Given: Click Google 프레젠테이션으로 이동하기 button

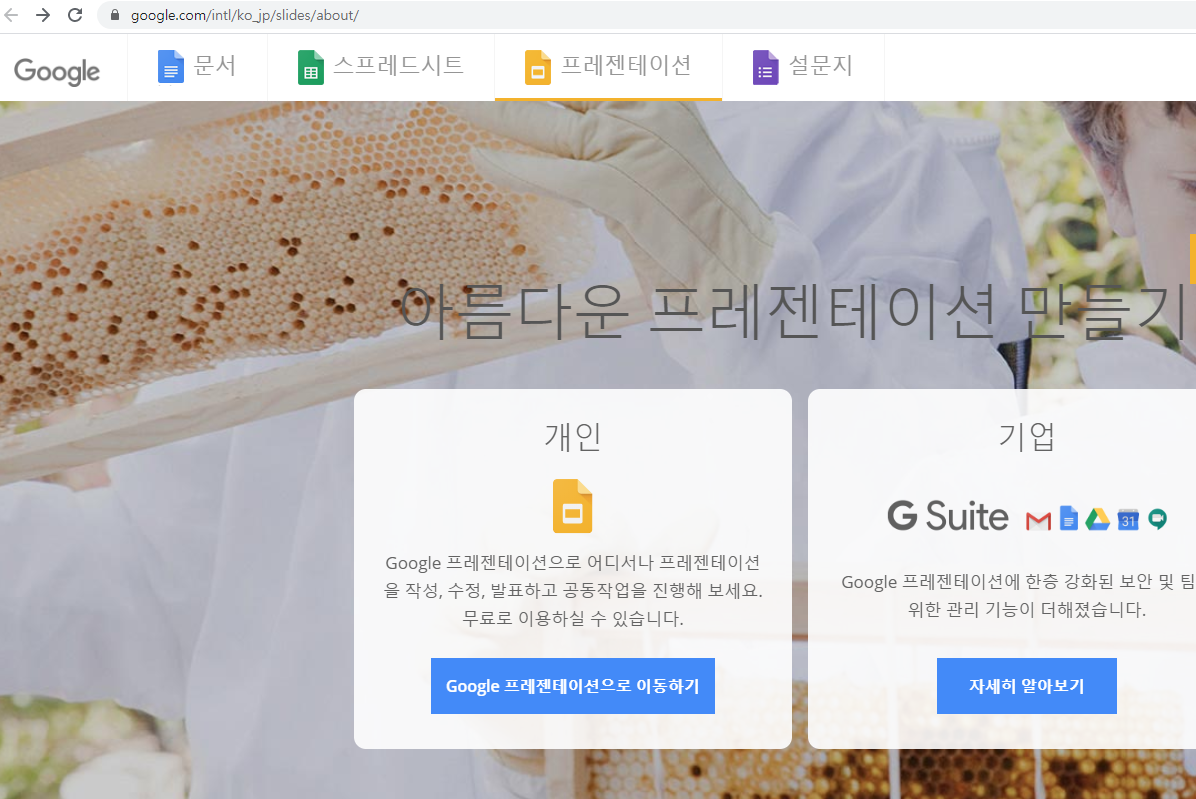Looking at the screenshot, I should click(x=573, y=686).
